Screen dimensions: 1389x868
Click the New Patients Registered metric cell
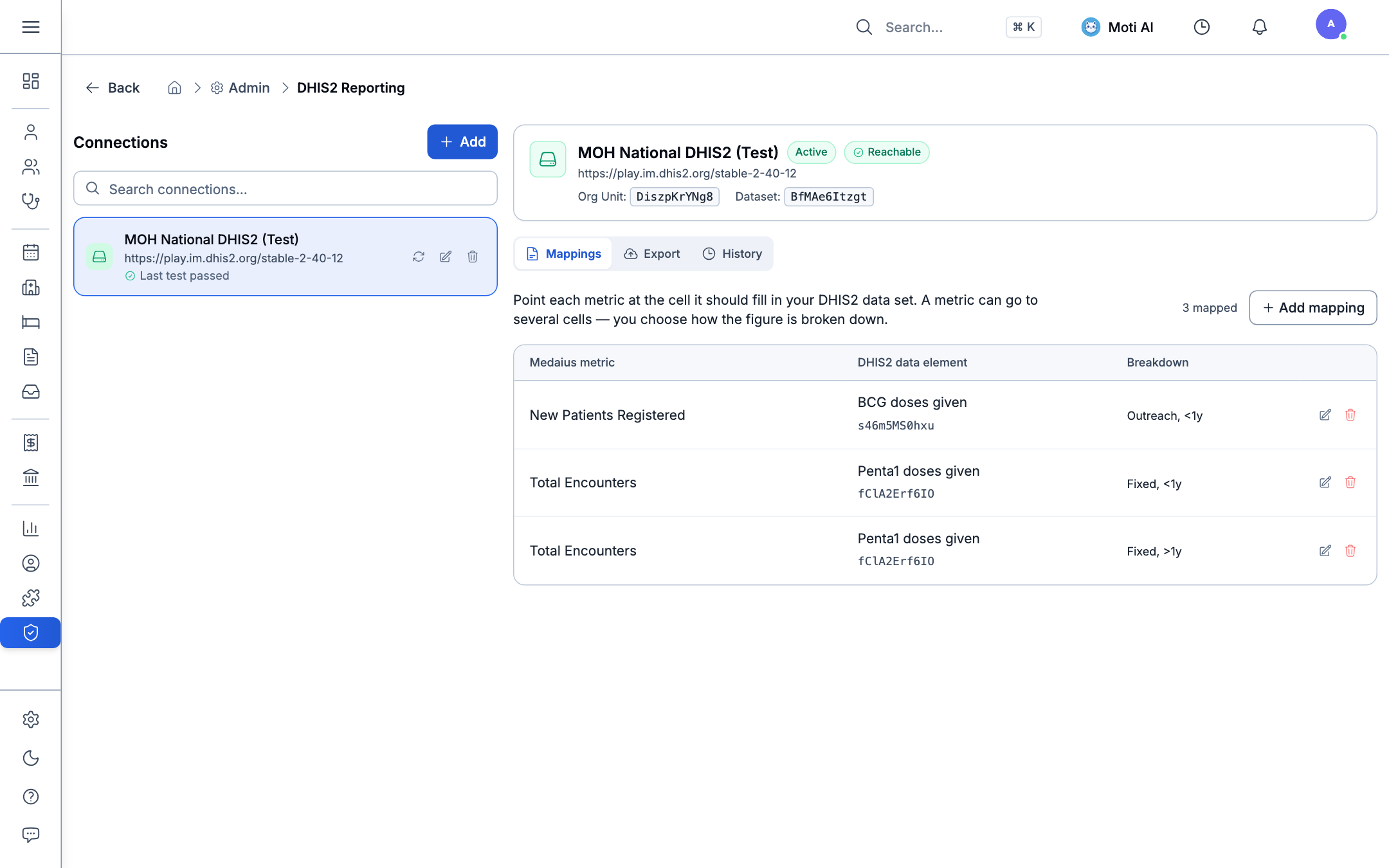point(607,415)
